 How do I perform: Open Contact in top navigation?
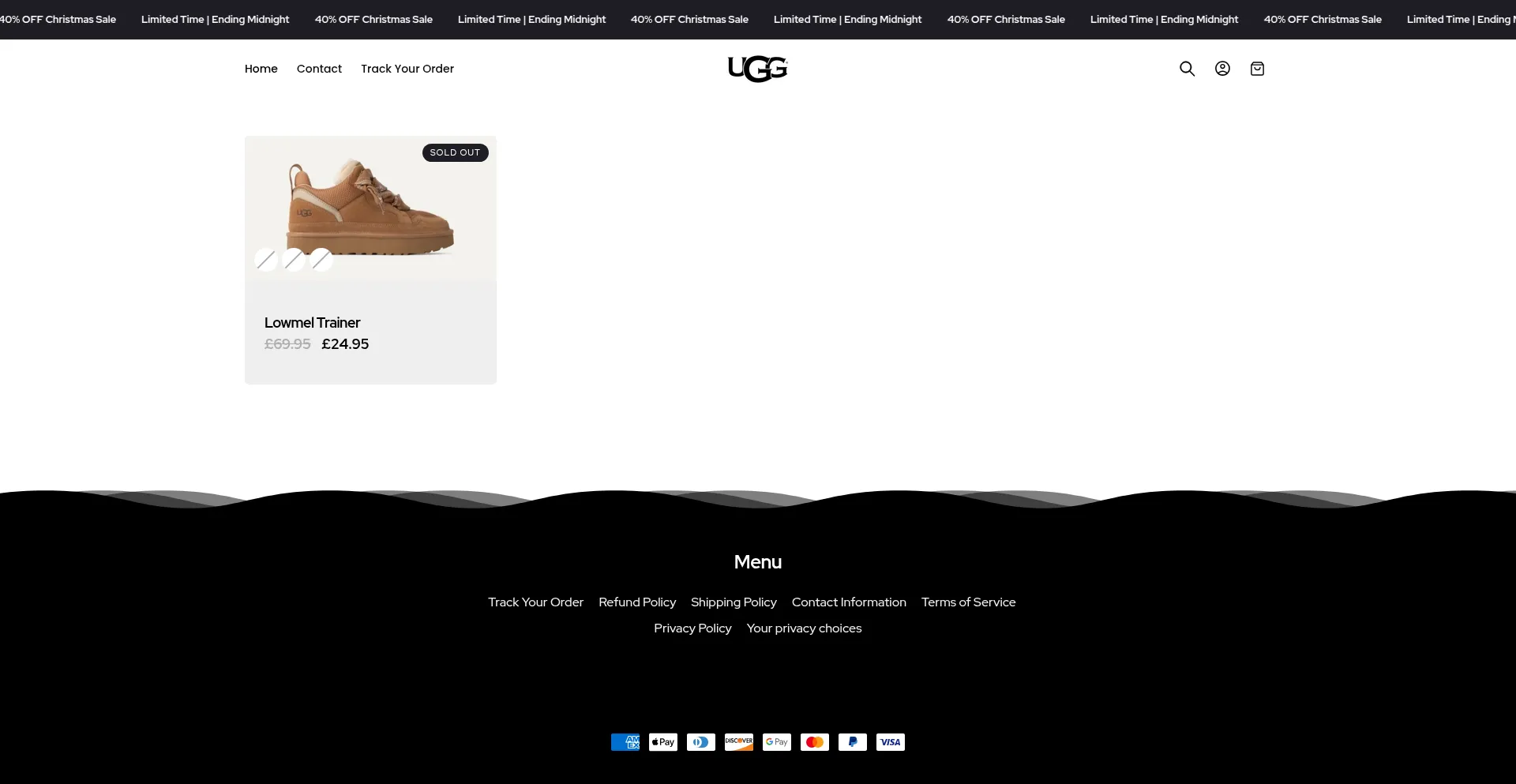coord(319,69)
